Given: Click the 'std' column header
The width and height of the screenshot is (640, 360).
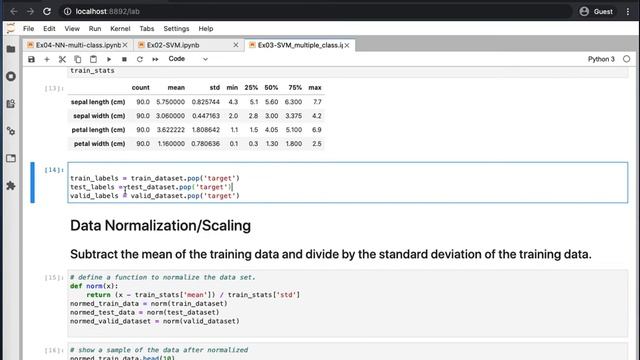Looking at the screenshot, I should coord(215,88).
